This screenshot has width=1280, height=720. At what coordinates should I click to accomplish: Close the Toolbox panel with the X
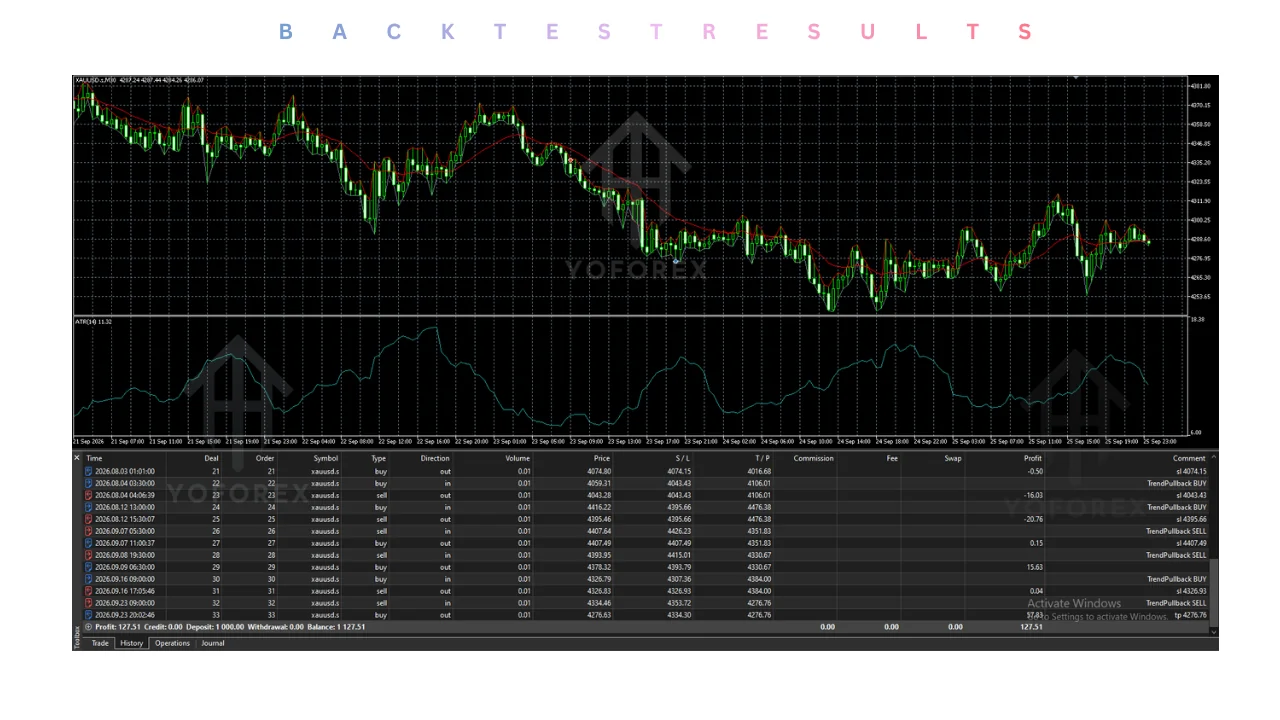77,458
